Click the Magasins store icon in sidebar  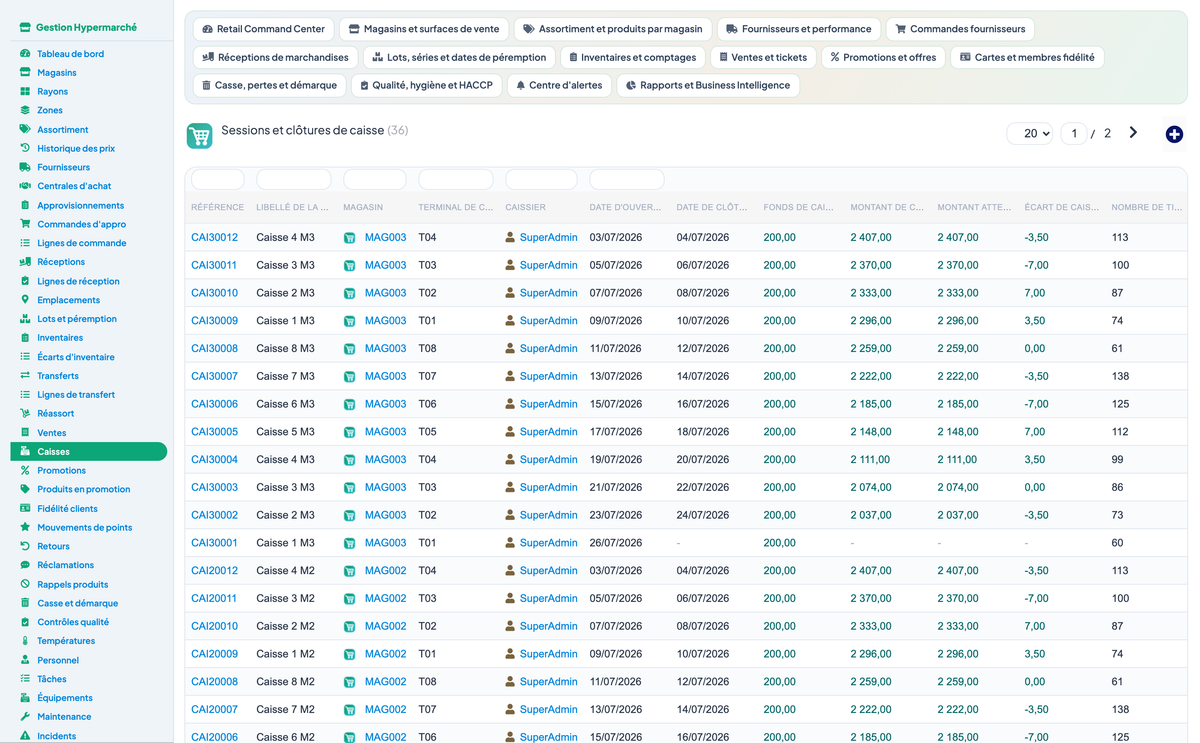coord(25,72)
